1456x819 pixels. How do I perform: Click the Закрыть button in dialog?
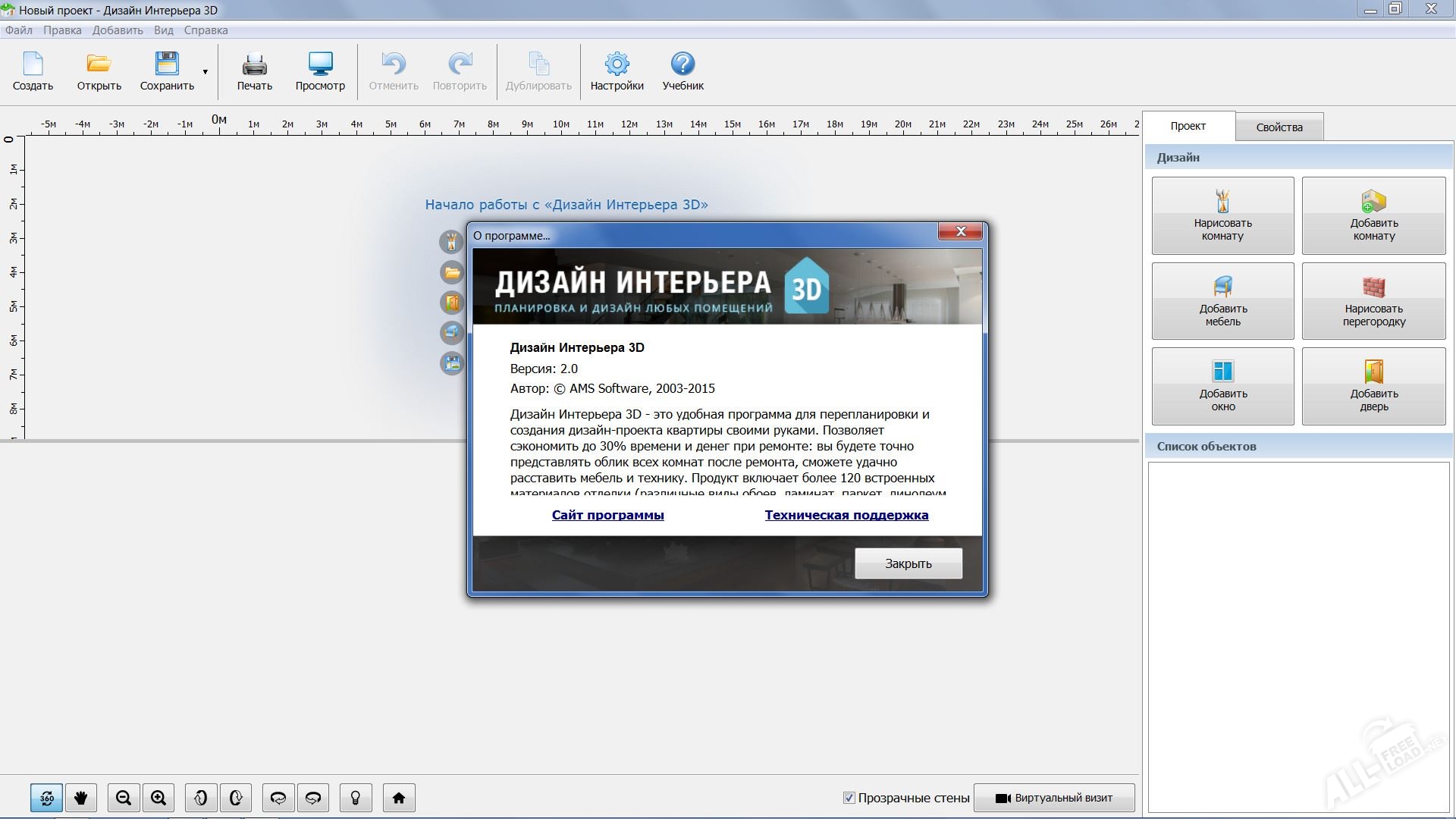(908, 563)
